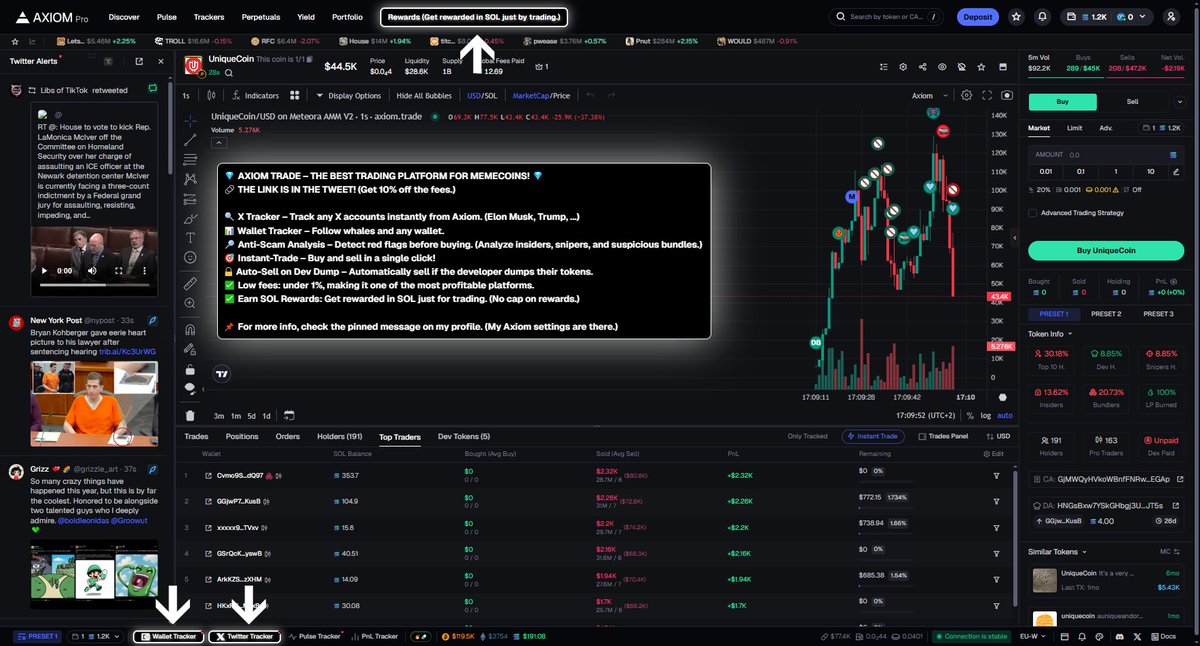1200x646 pixels.
Task: Switch the MarketCap/Price toggle
Action: tap(541, 95)
